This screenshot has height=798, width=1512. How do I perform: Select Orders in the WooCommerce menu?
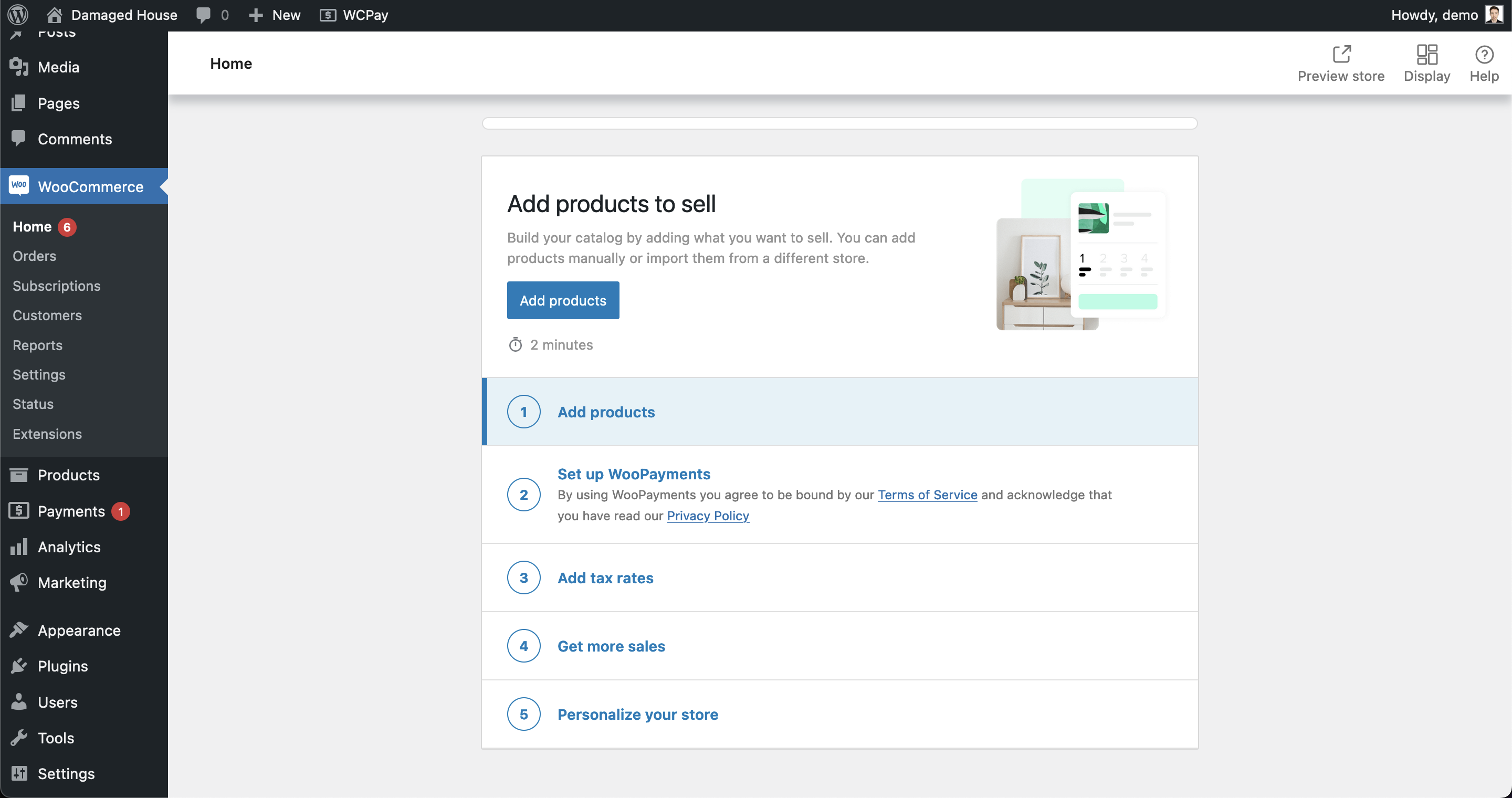tap(34, 256)
